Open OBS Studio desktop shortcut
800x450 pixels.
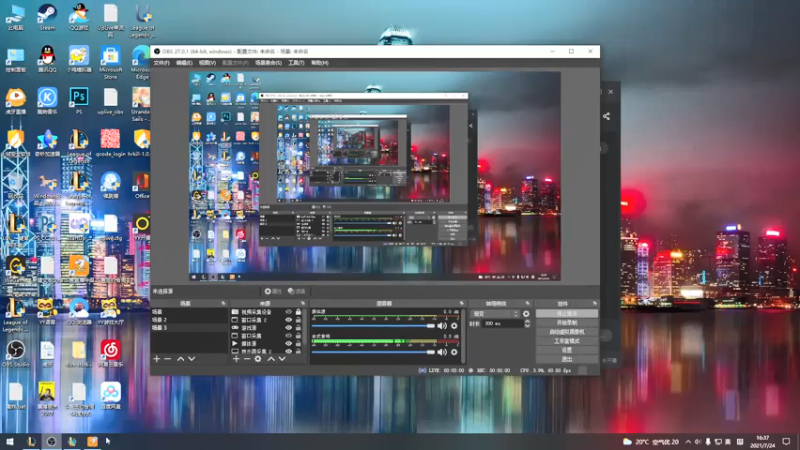coord(15,354)
